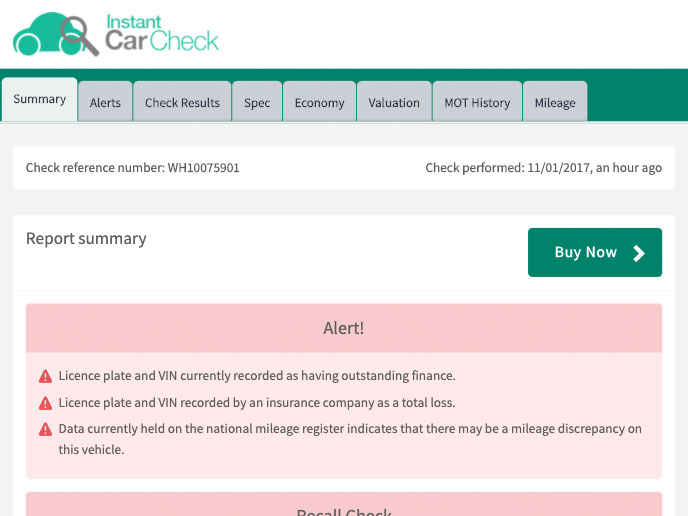The image size is (688, 516).
Task: Open the Mileage tab
Action: point(555,102)
